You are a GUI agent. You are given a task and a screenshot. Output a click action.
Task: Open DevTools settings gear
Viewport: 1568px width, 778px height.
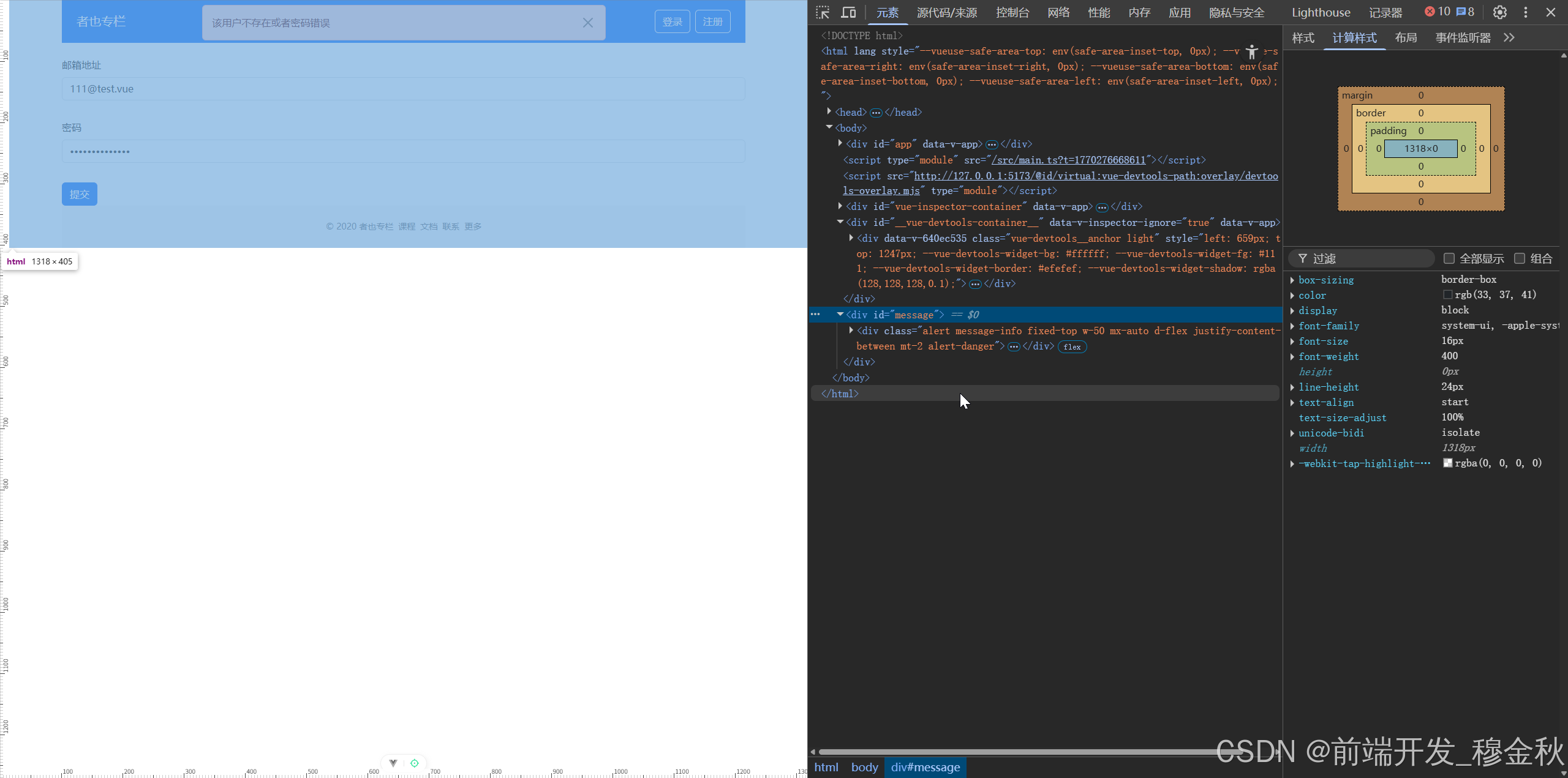(x=1499, y=12)
